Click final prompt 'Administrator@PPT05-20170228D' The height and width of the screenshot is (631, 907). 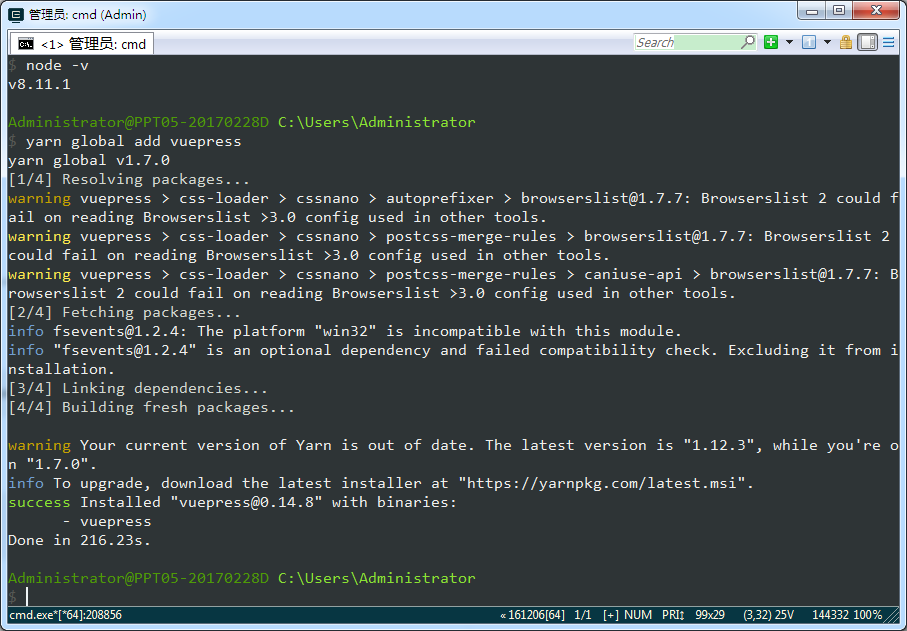pos(139,578)
